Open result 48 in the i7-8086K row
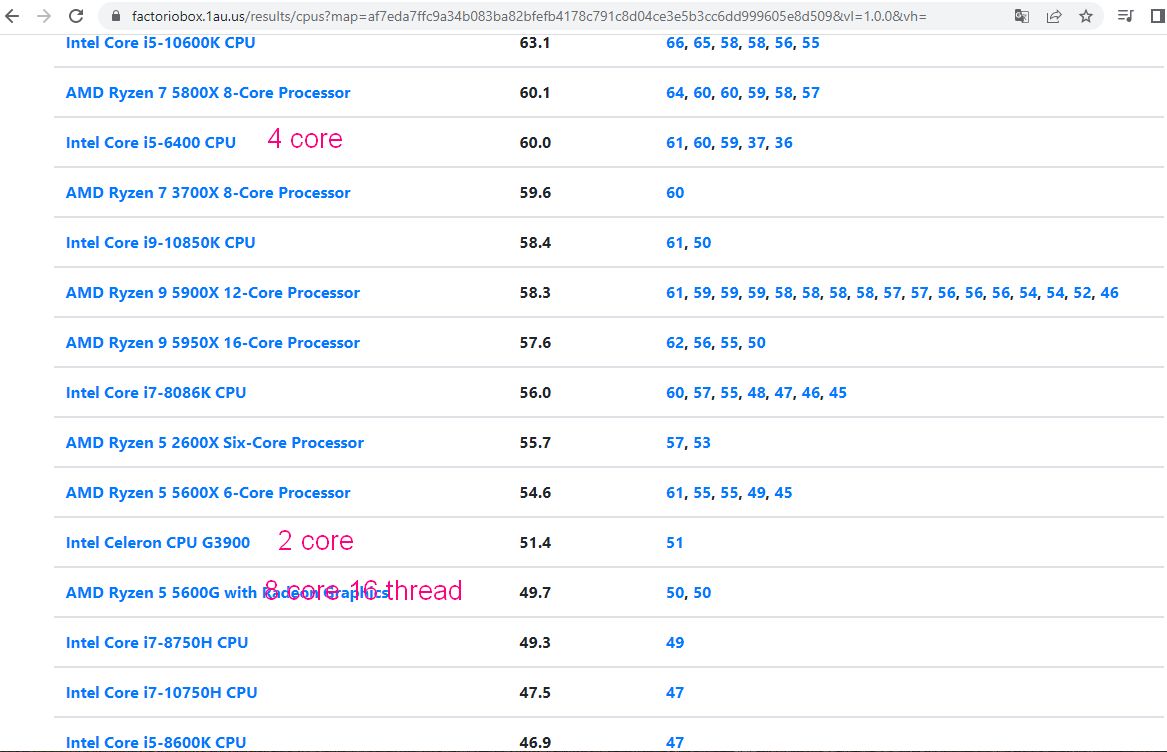The width and height of the screenshot is (1167, 752). point(756,392)
